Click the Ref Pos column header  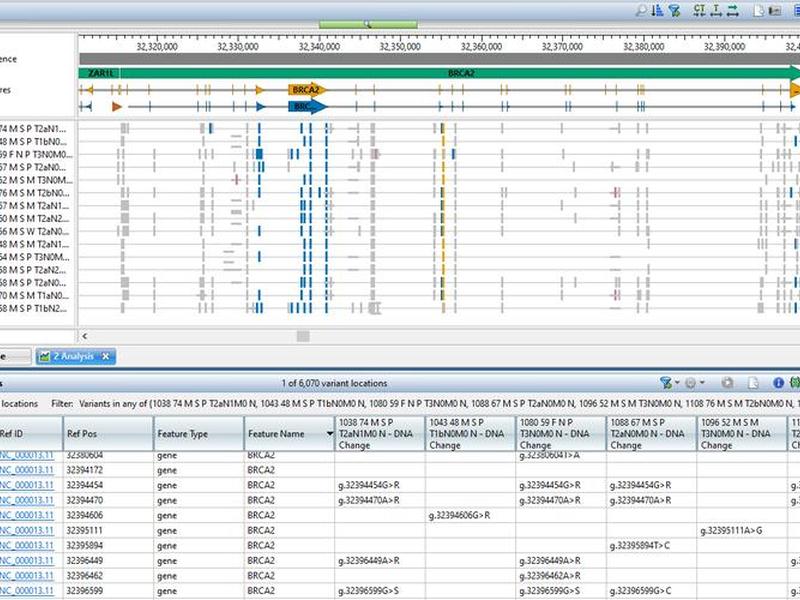click(108, 434)
